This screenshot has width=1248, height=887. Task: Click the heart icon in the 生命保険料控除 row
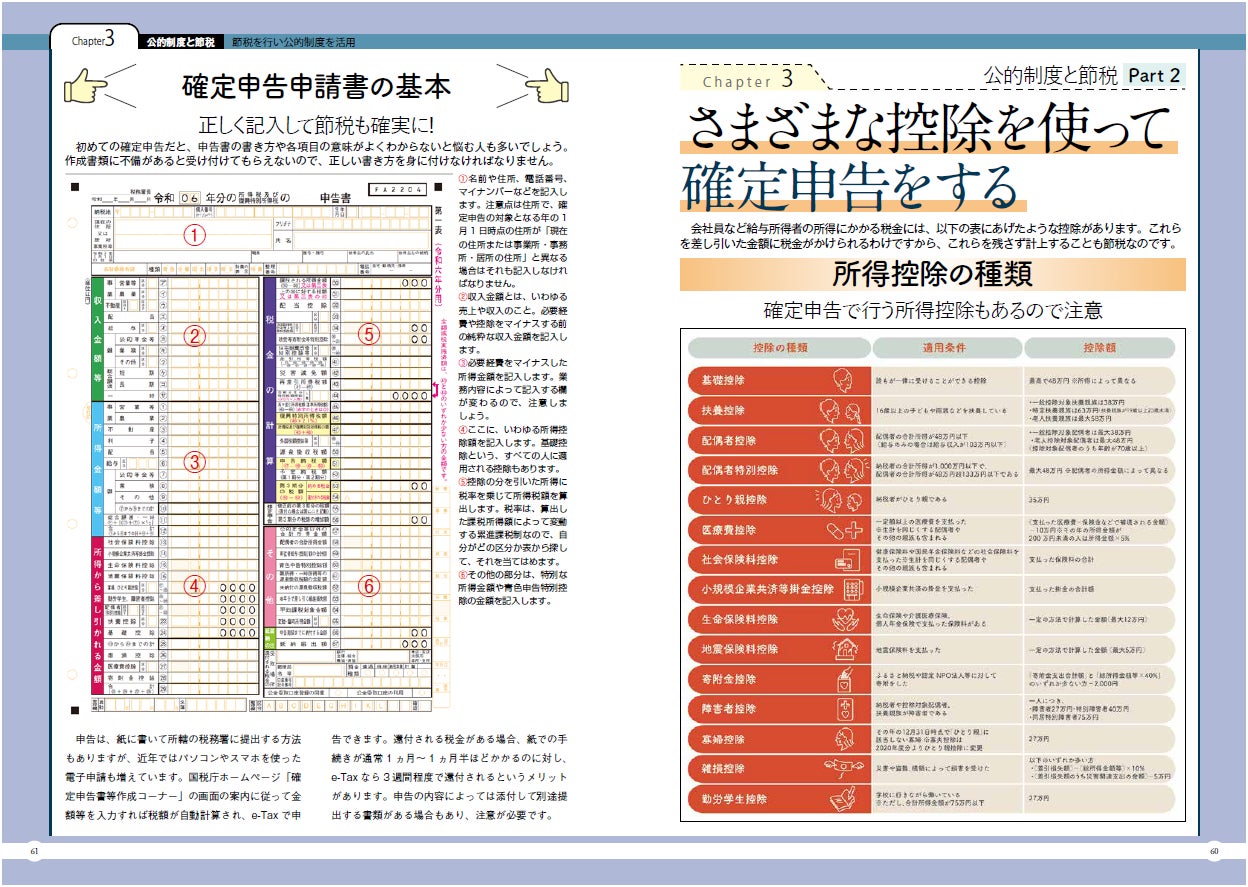(x=842, y=618)
